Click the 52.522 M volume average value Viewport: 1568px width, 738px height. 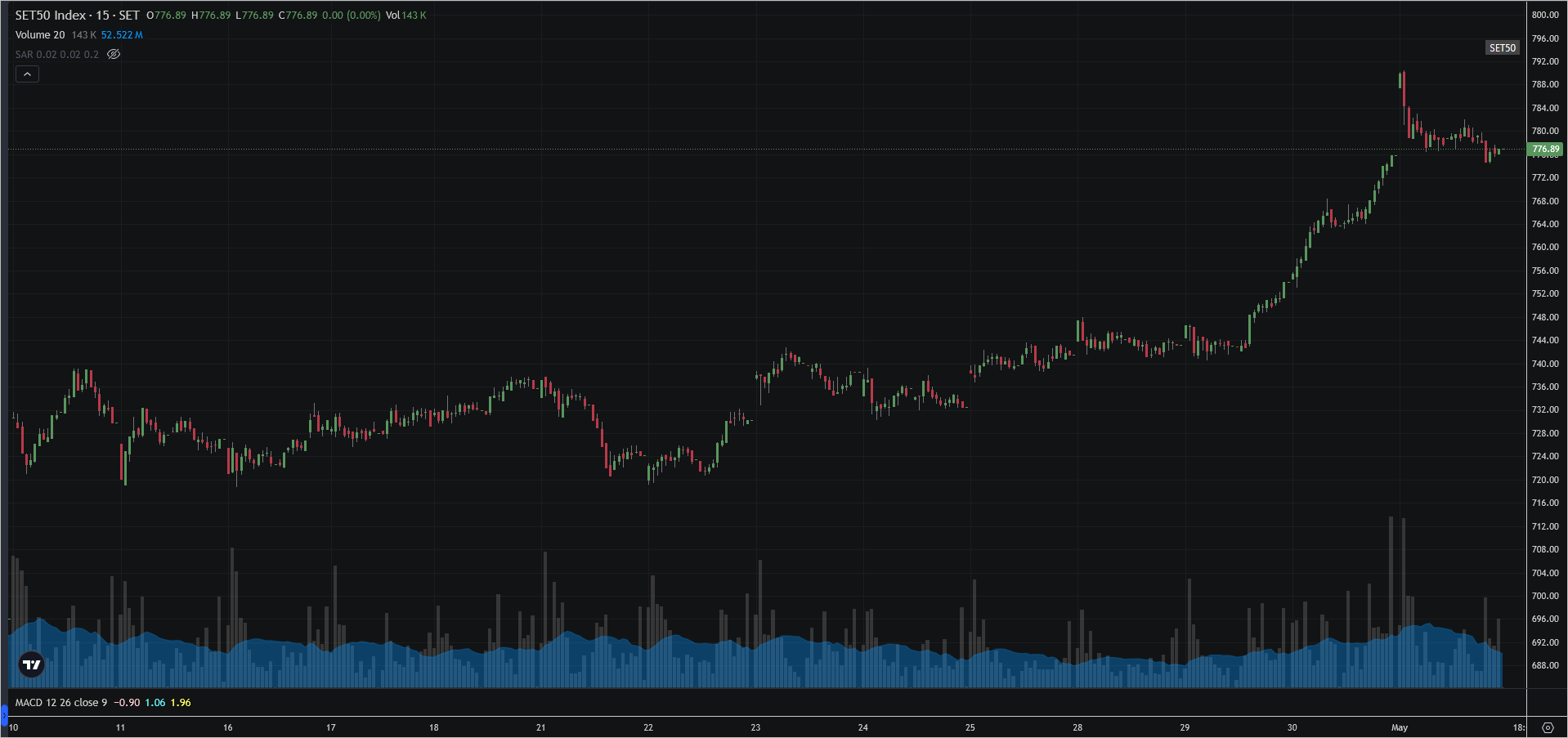coord(122,35)
